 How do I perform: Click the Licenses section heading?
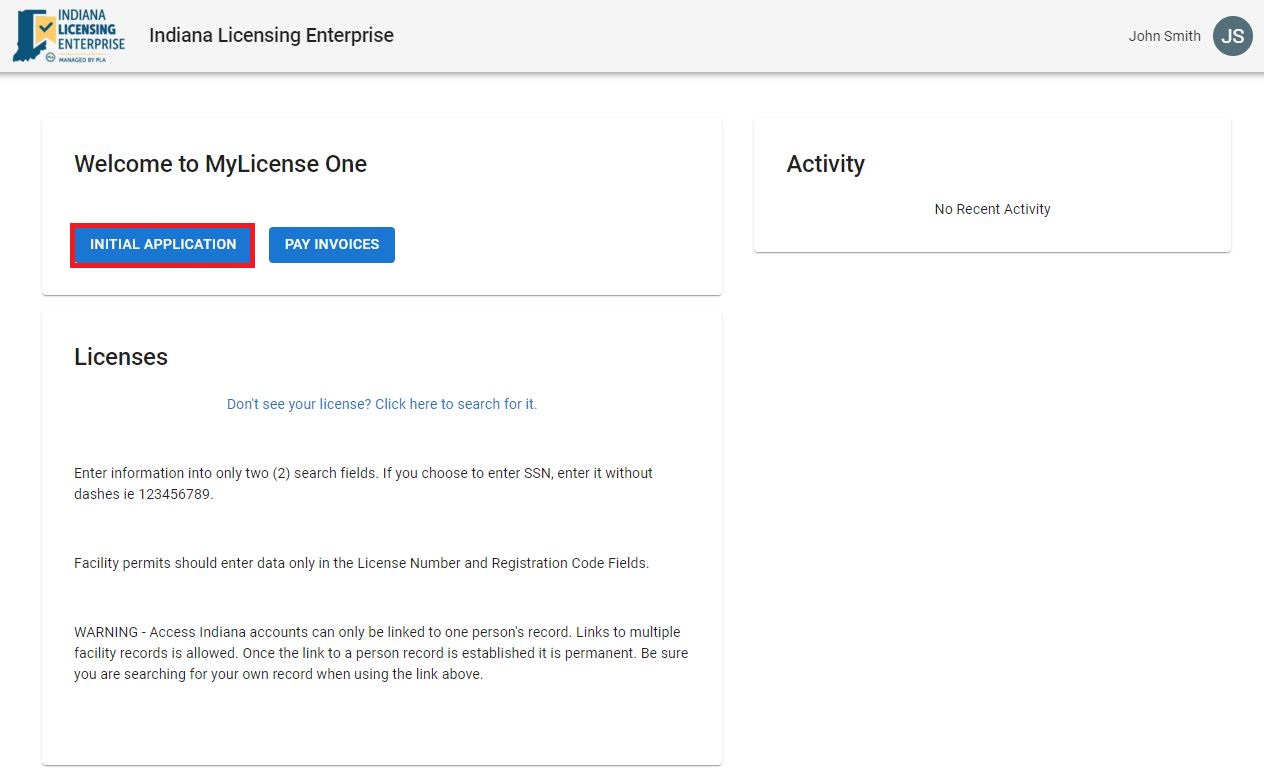pyautogui.click(x=121, y=357)
